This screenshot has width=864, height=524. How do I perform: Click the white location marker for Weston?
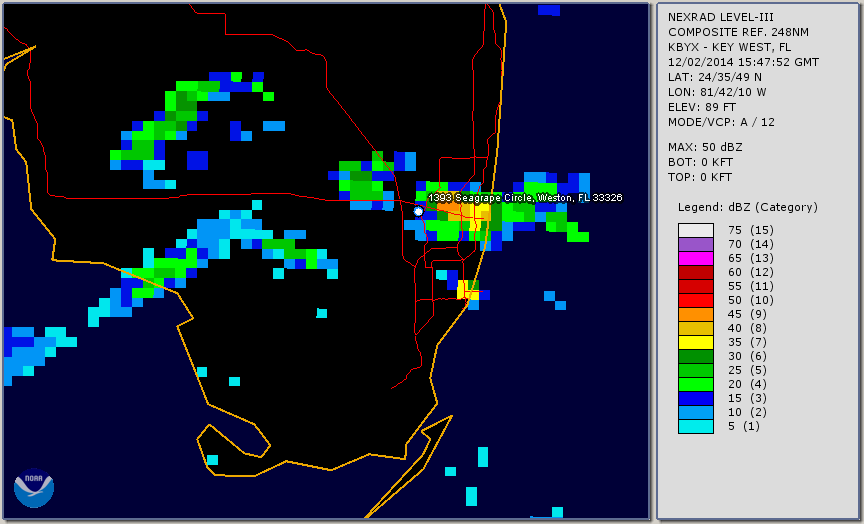(x=418, y=211)
